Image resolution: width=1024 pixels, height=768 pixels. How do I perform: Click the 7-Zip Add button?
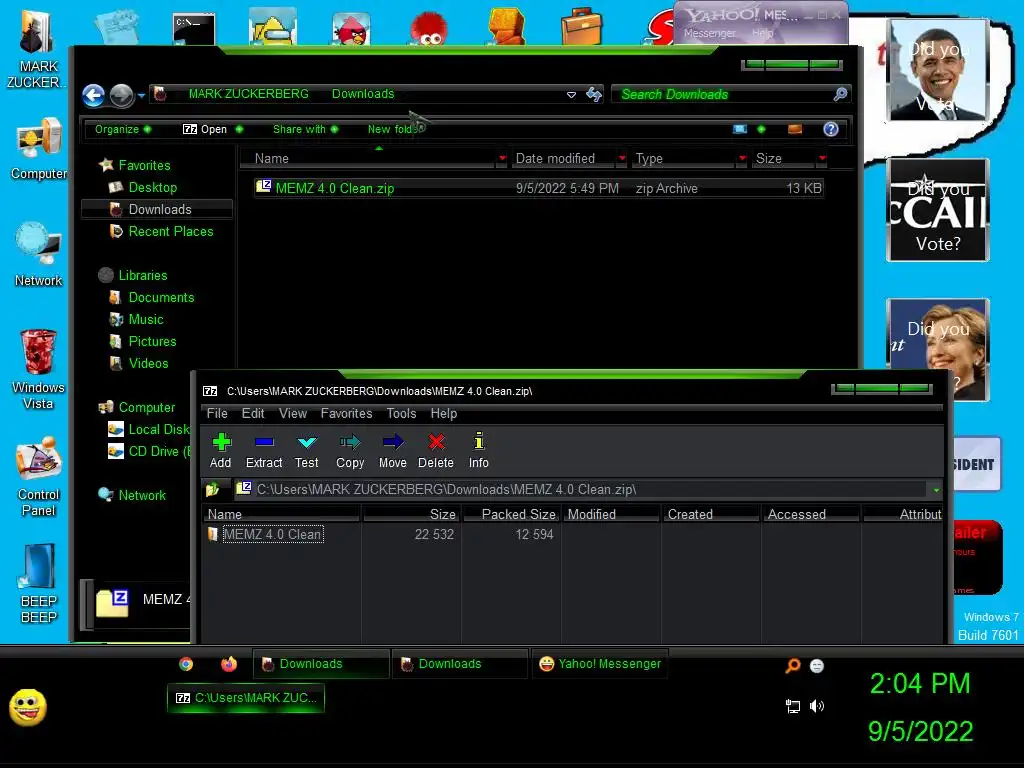[x=221, y=451]
